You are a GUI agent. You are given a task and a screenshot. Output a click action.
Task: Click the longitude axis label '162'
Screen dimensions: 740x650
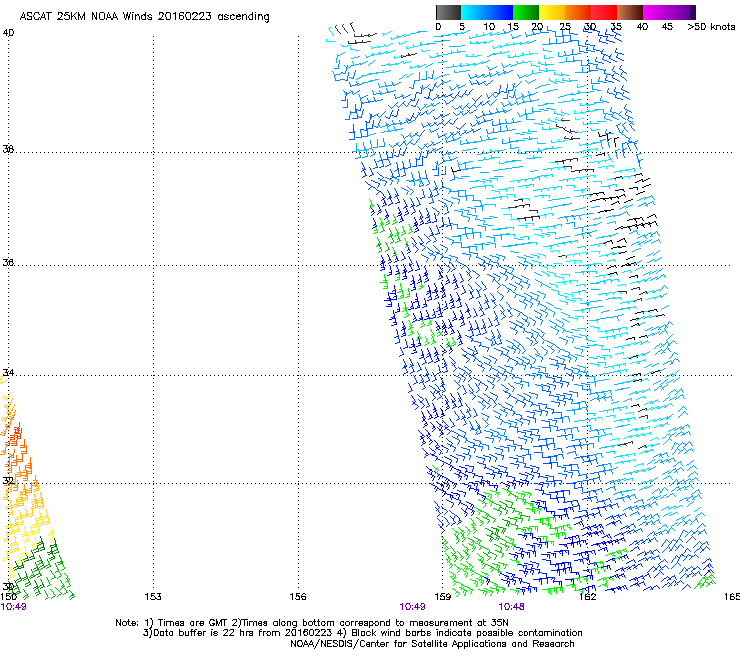(x=587, y=597)
